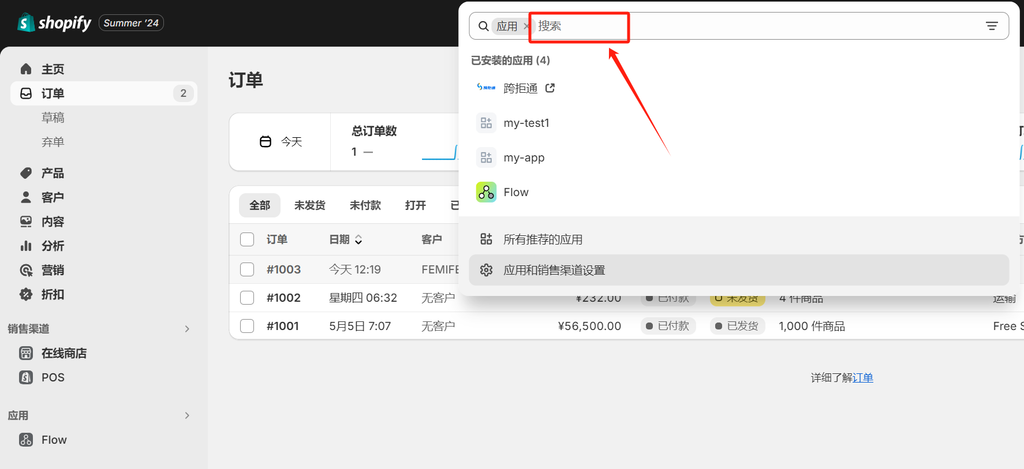This screenshot has height=469, width=1024.
Task: Open order #1001
Action: pyautogui.click(x=283, y=326)
